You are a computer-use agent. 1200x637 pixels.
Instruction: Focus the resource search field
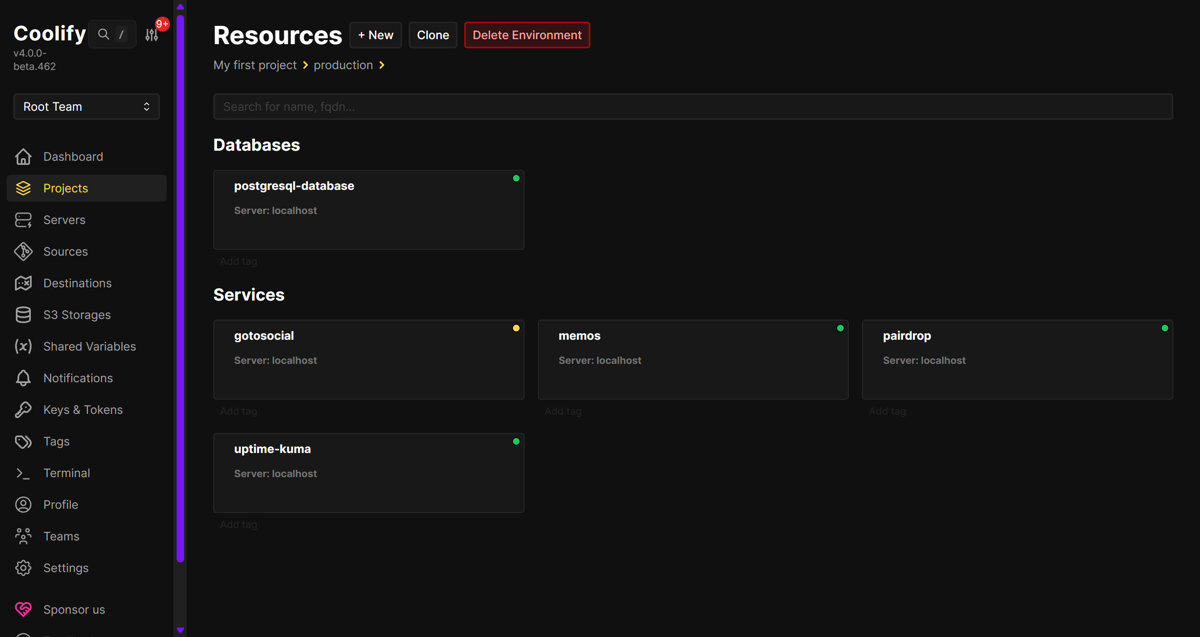tap(692, 107)
